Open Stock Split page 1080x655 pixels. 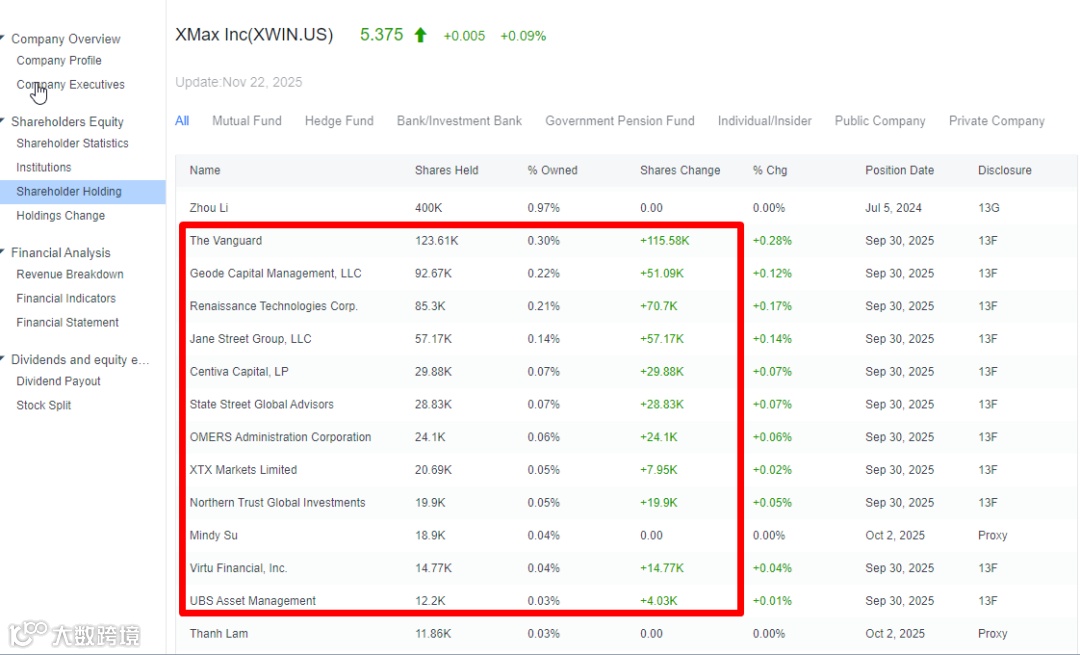coord(43,405)
